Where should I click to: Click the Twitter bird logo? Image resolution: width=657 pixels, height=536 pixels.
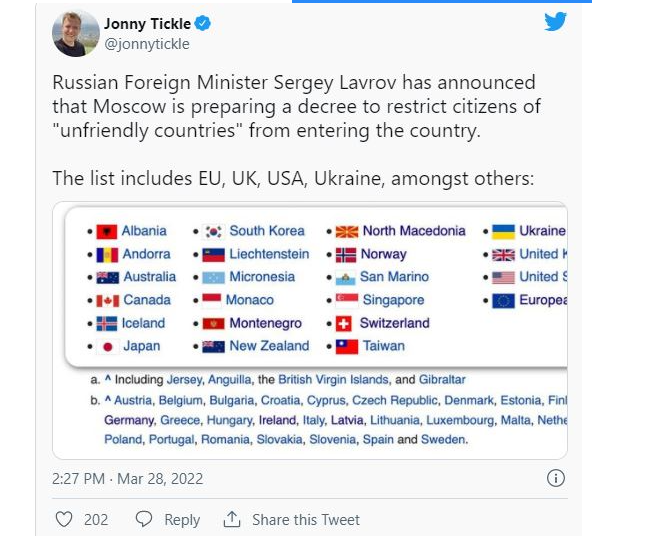(x=555, y=22)
